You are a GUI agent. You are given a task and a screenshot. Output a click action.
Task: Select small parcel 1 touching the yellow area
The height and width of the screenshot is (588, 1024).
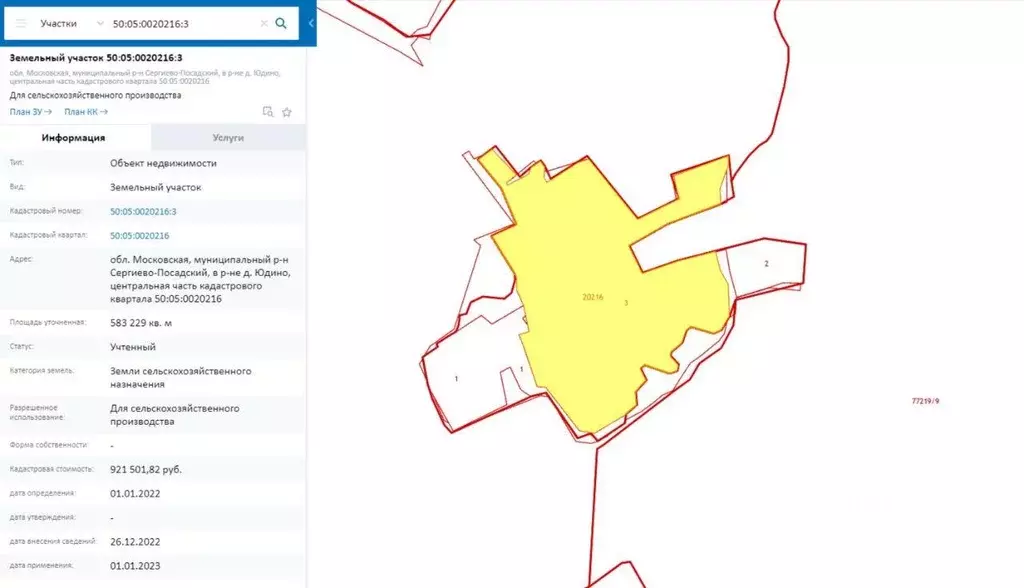(522, 369)
